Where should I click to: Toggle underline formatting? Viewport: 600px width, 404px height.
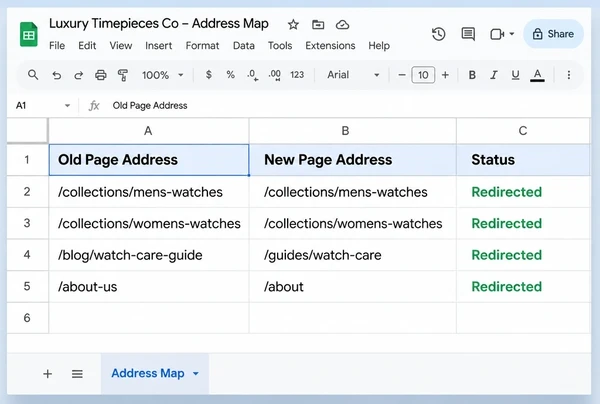click(515, 75)
